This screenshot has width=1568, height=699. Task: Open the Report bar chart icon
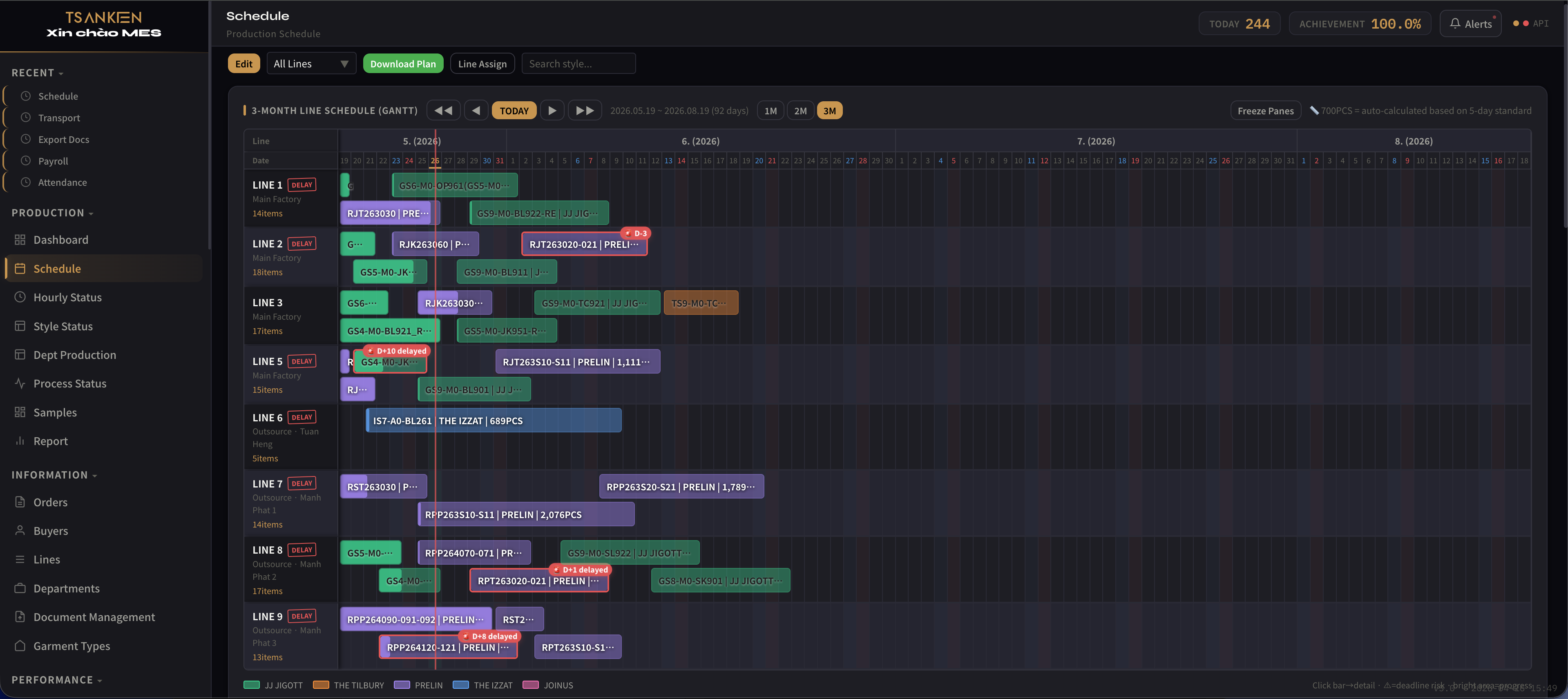(20, 441)
